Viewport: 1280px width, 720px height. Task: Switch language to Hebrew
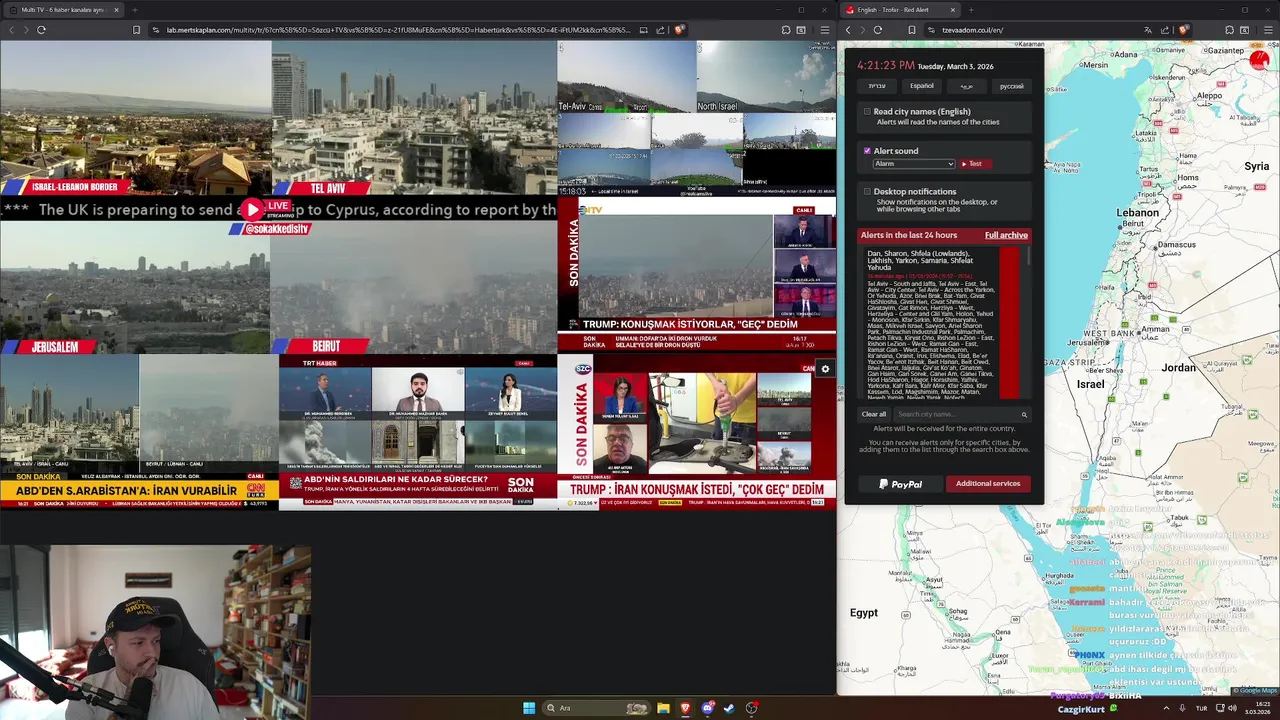point(877,86)
